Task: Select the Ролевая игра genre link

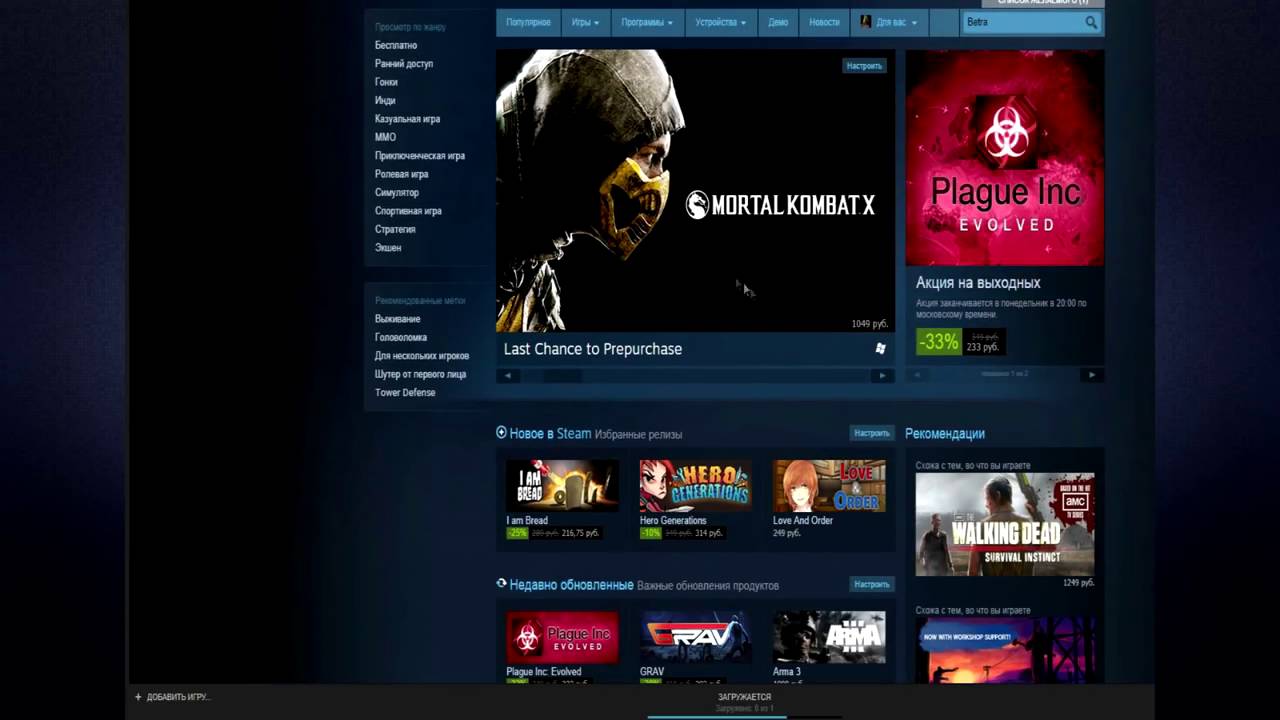Action: click(x=401, y=174)
